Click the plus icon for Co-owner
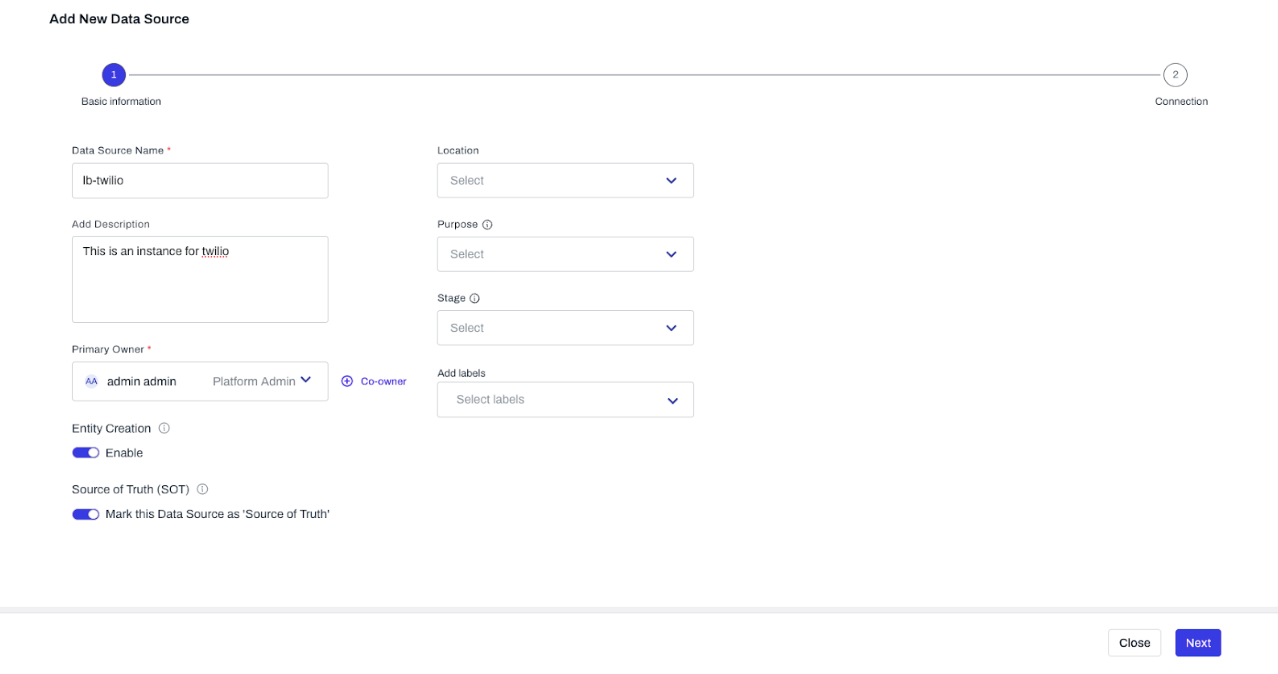Screen dimensions: 1278x674 point(347,381)
